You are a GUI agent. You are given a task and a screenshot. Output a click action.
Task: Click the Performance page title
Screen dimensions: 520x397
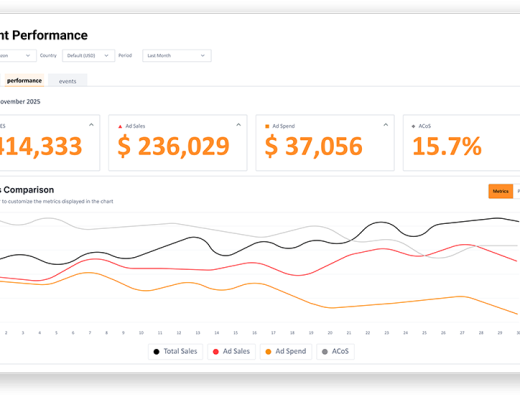pos(44,35)
